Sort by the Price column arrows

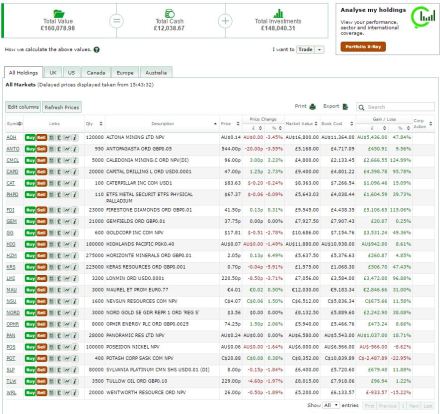238,124
